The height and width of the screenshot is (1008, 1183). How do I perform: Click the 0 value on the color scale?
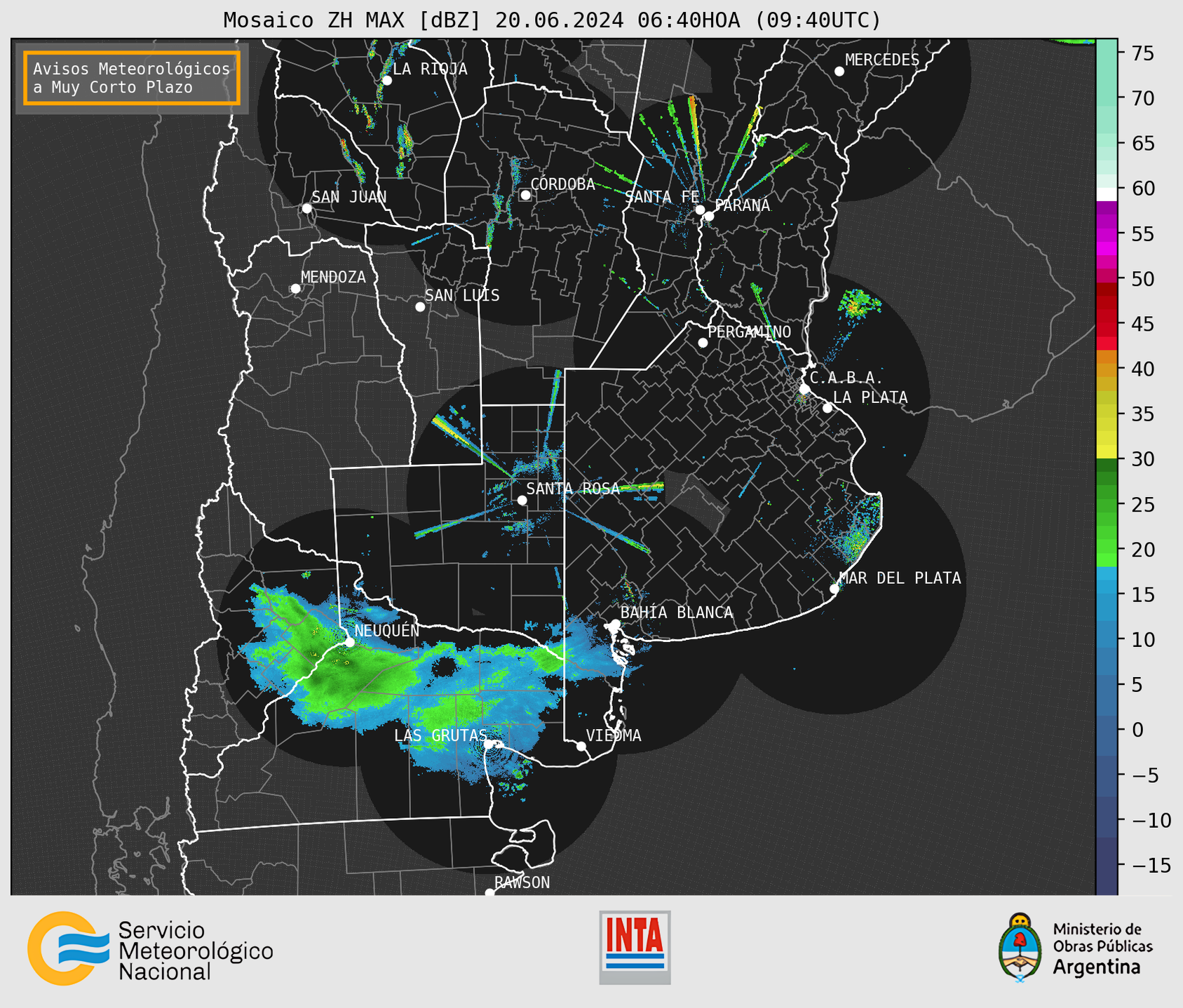[x=1138, y=730]
